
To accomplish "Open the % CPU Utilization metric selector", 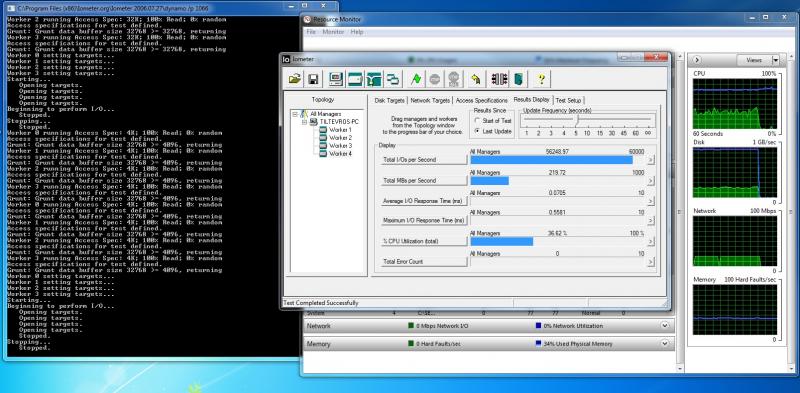I will click(x=424, y=241).
